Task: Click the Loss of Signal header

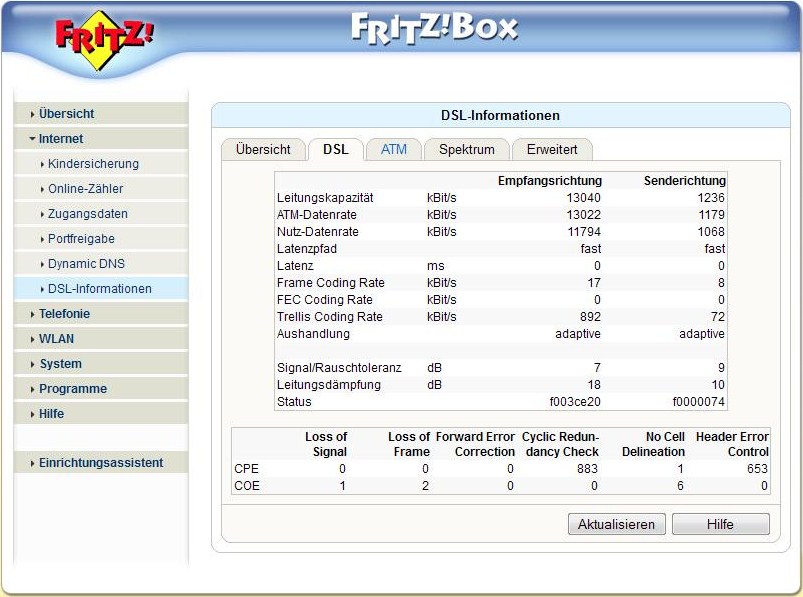Action: (x=326, y=444)
